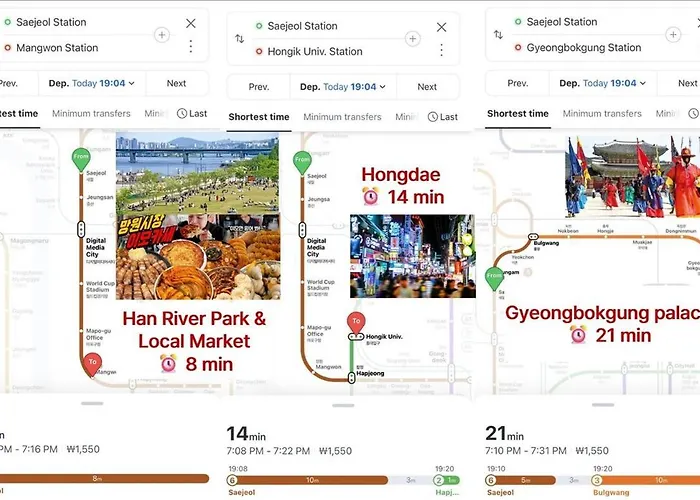700x500 pixels.
Task: Click the brown 5m segment in the Gyeongbokgung result
Action: coord(525,480)
